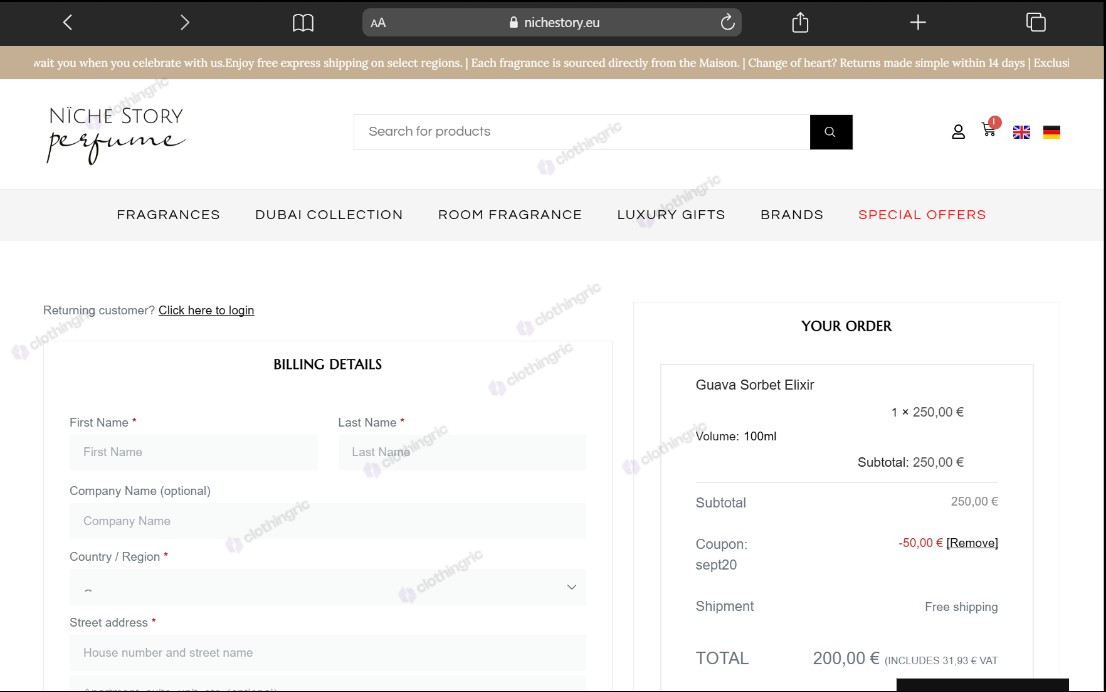
Task: Open the Dubai Collection menu
Action: point(329,214)
